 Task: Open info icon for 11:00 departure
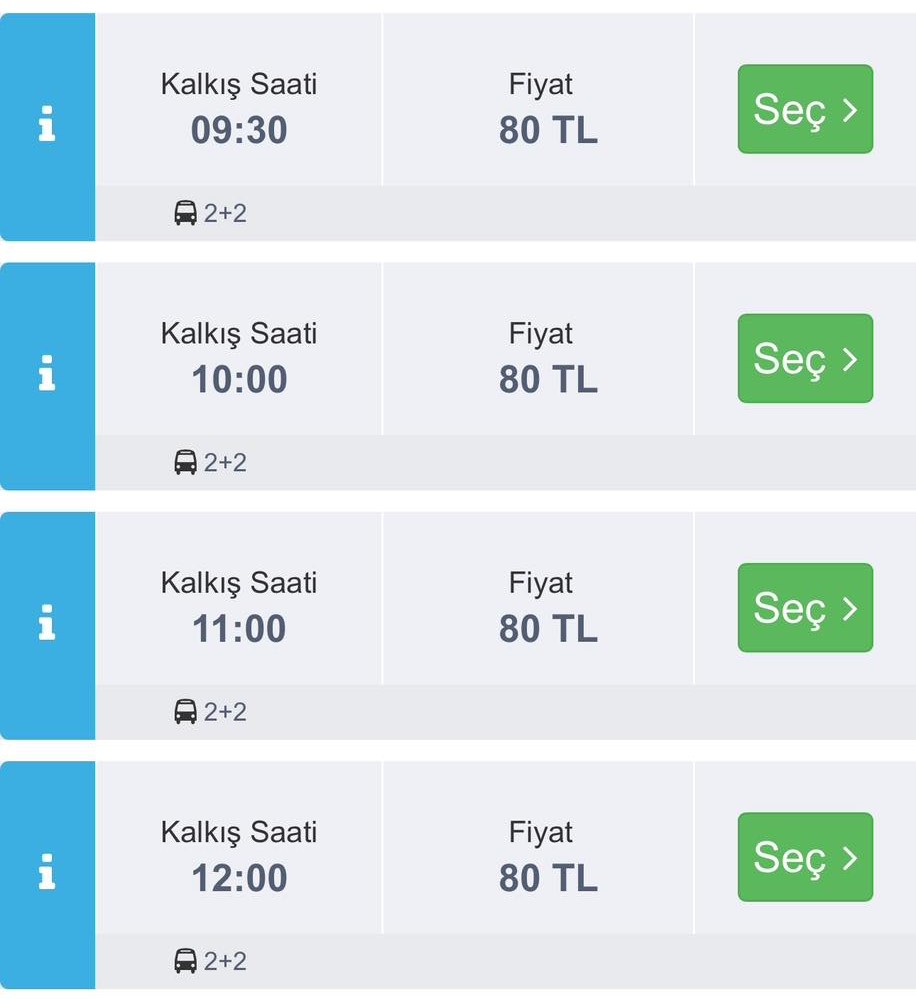click(47, 625)
